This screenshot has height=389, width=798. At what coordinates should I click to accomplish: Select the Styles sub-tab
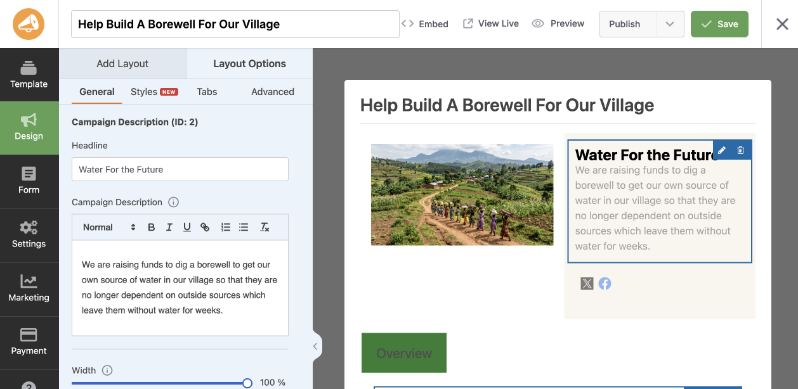(x=154, y=92)
